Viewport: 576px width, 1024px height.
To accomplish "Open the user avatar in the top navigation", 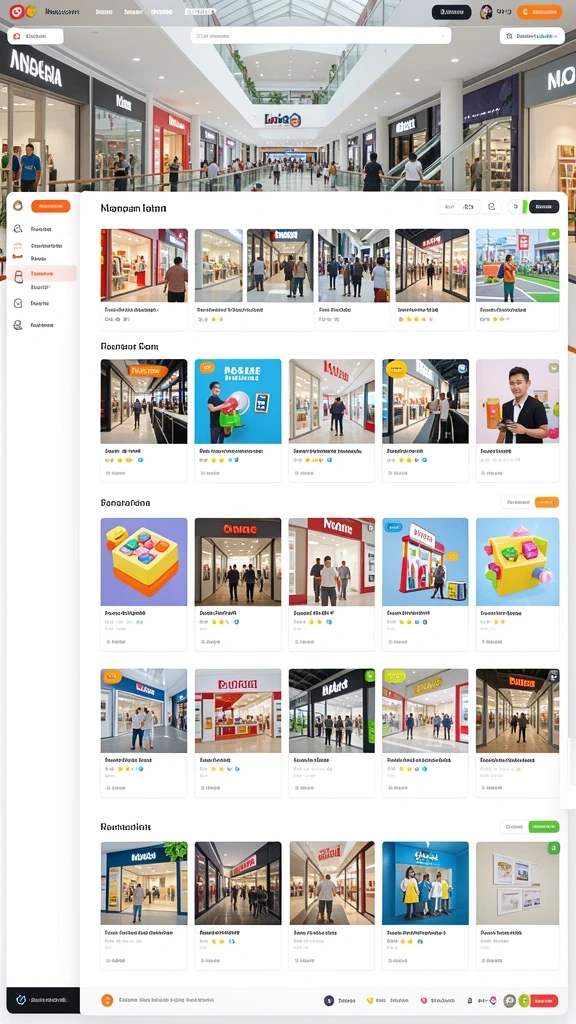I will (486, 12).
